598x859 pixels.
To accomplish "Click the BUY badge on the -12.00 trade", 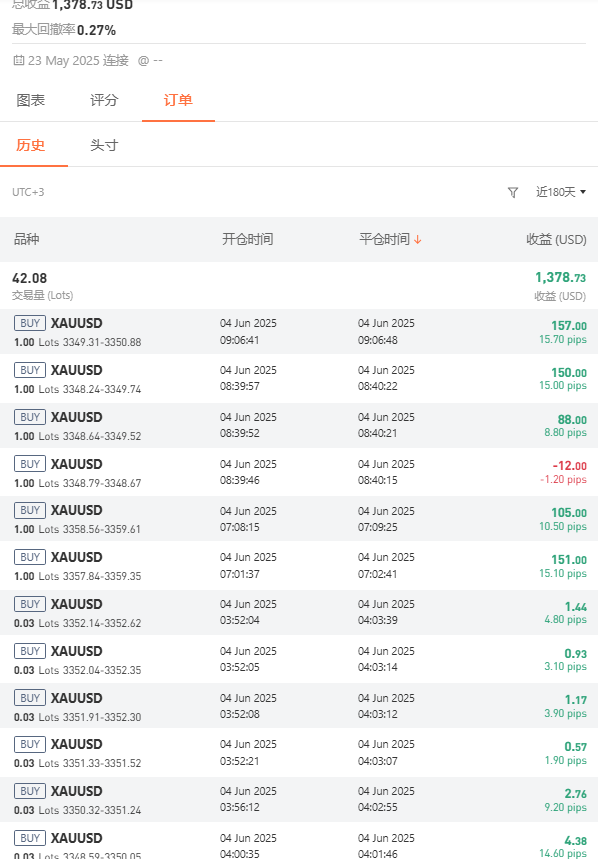I will point(30,464).
